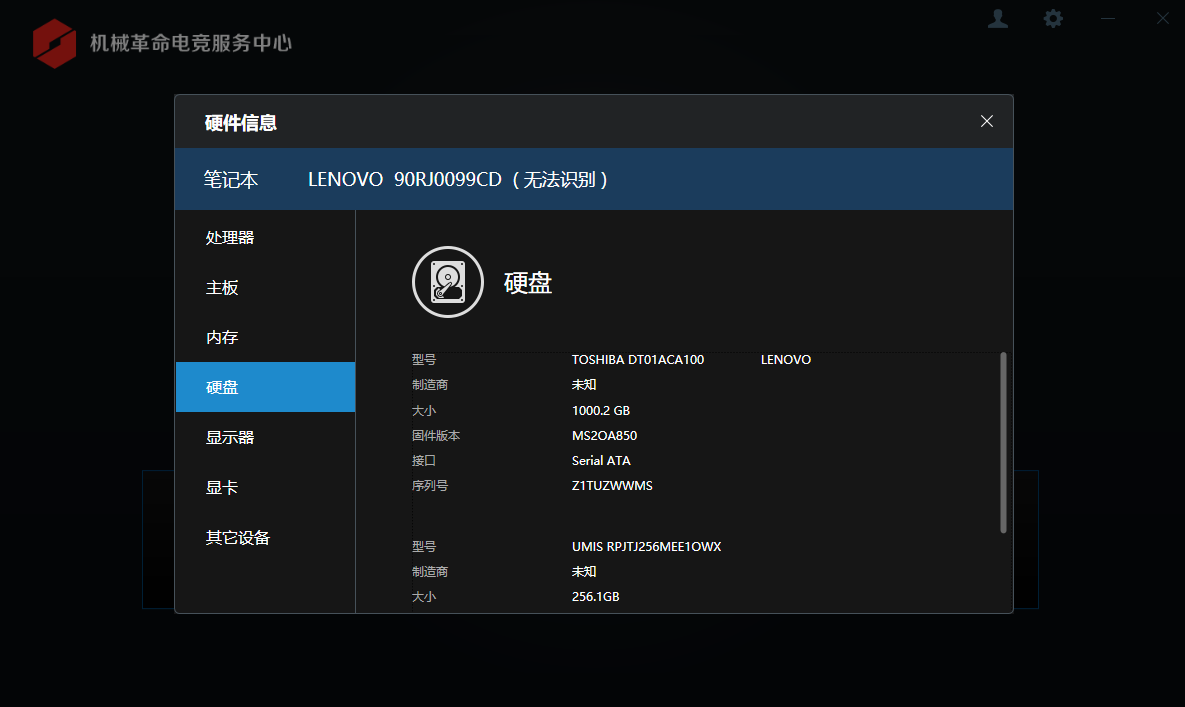Click the 笔记本 label in header
The height and width of the screenshot is (707, 1185).
[x=231, y=179]
